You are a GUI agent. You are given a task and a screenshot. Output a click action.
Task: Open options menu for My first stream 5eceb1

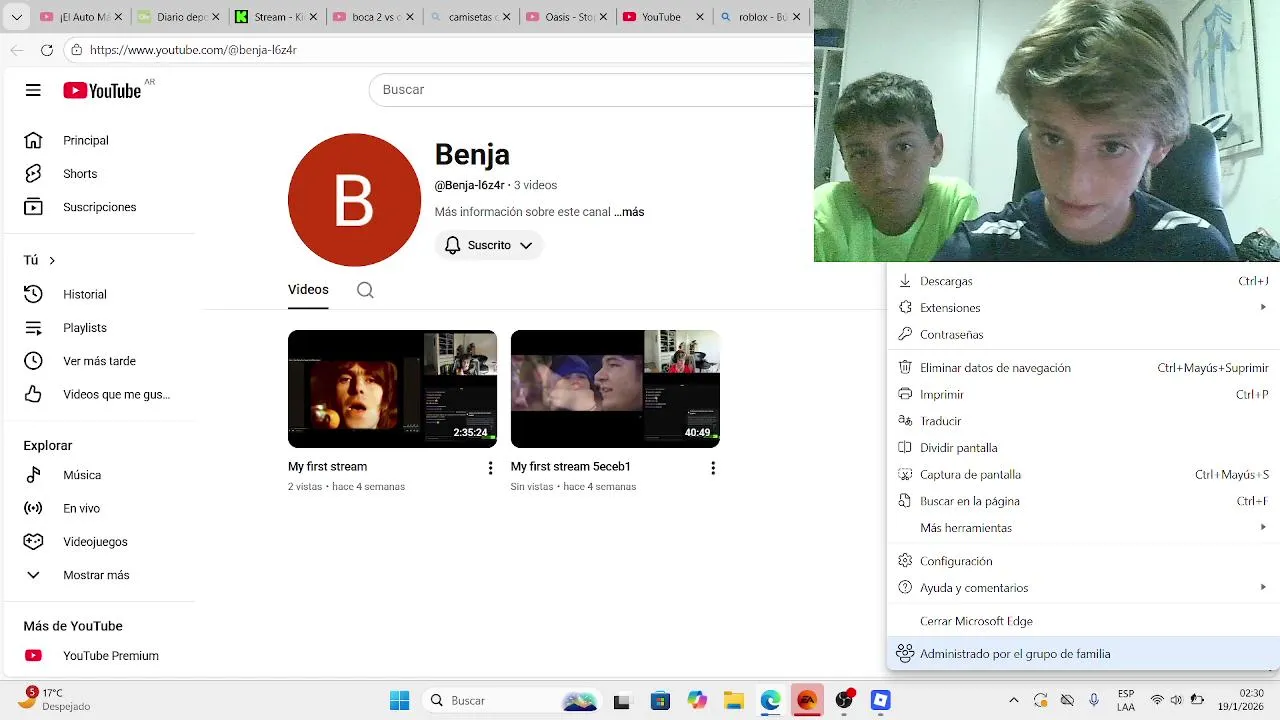point(713,468)
